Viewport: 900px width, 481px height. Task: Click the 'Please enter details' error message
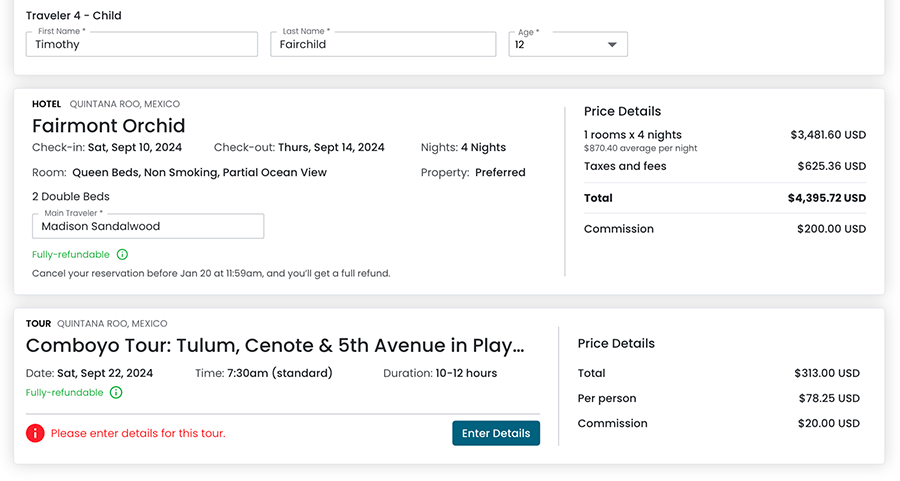pos(138,433)
